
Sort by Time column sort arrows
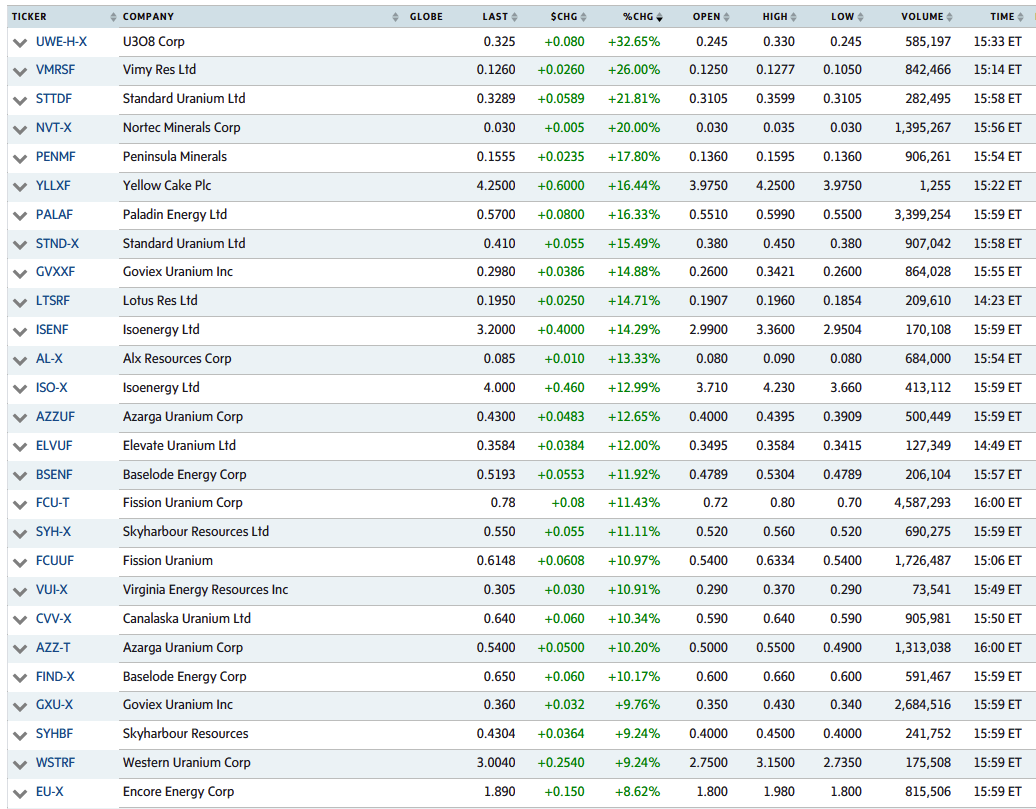tap(1020, 17)
